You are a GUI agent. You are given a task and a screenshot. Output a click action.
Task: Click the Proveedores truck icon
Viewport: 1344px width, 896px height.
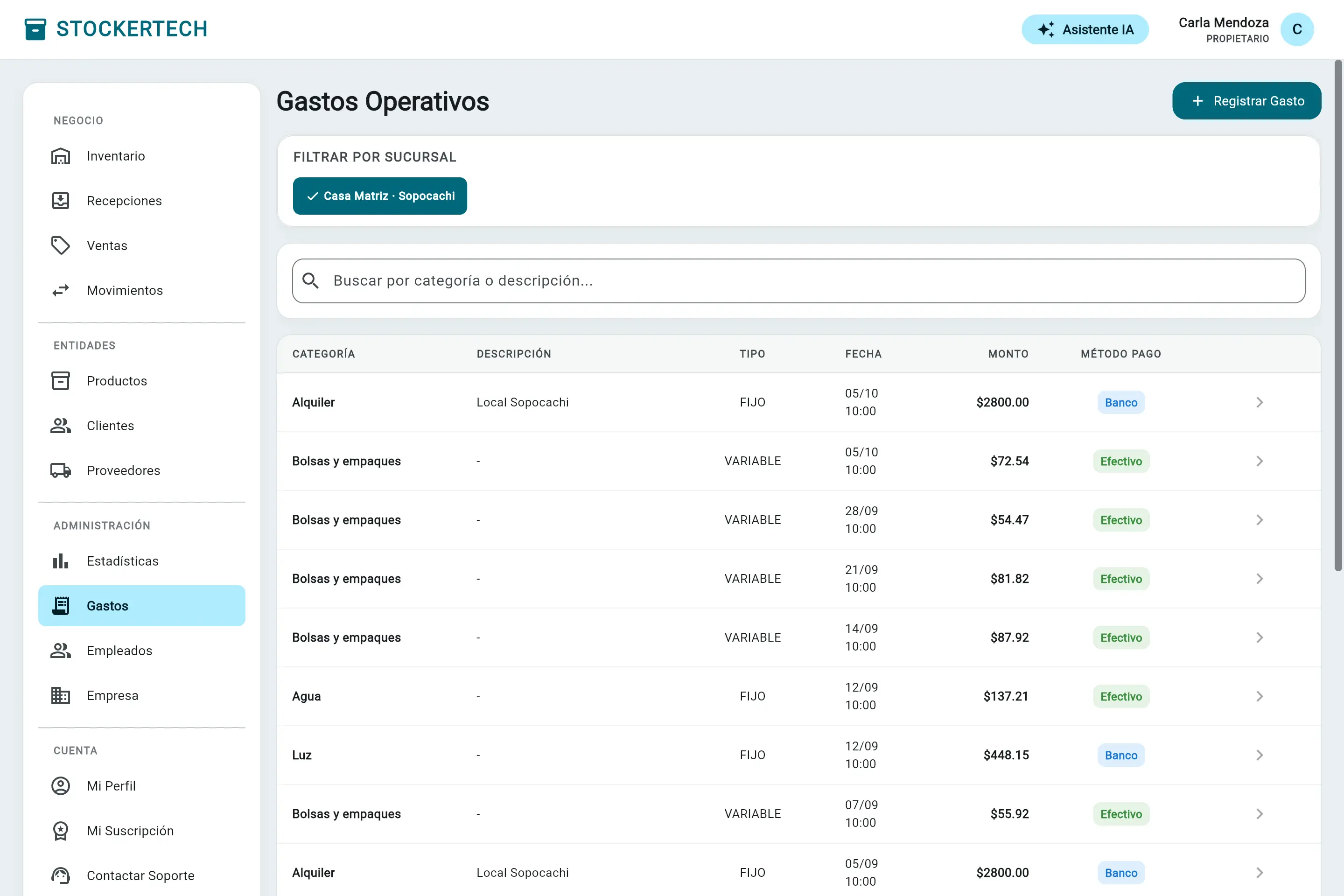pos(61,470)
